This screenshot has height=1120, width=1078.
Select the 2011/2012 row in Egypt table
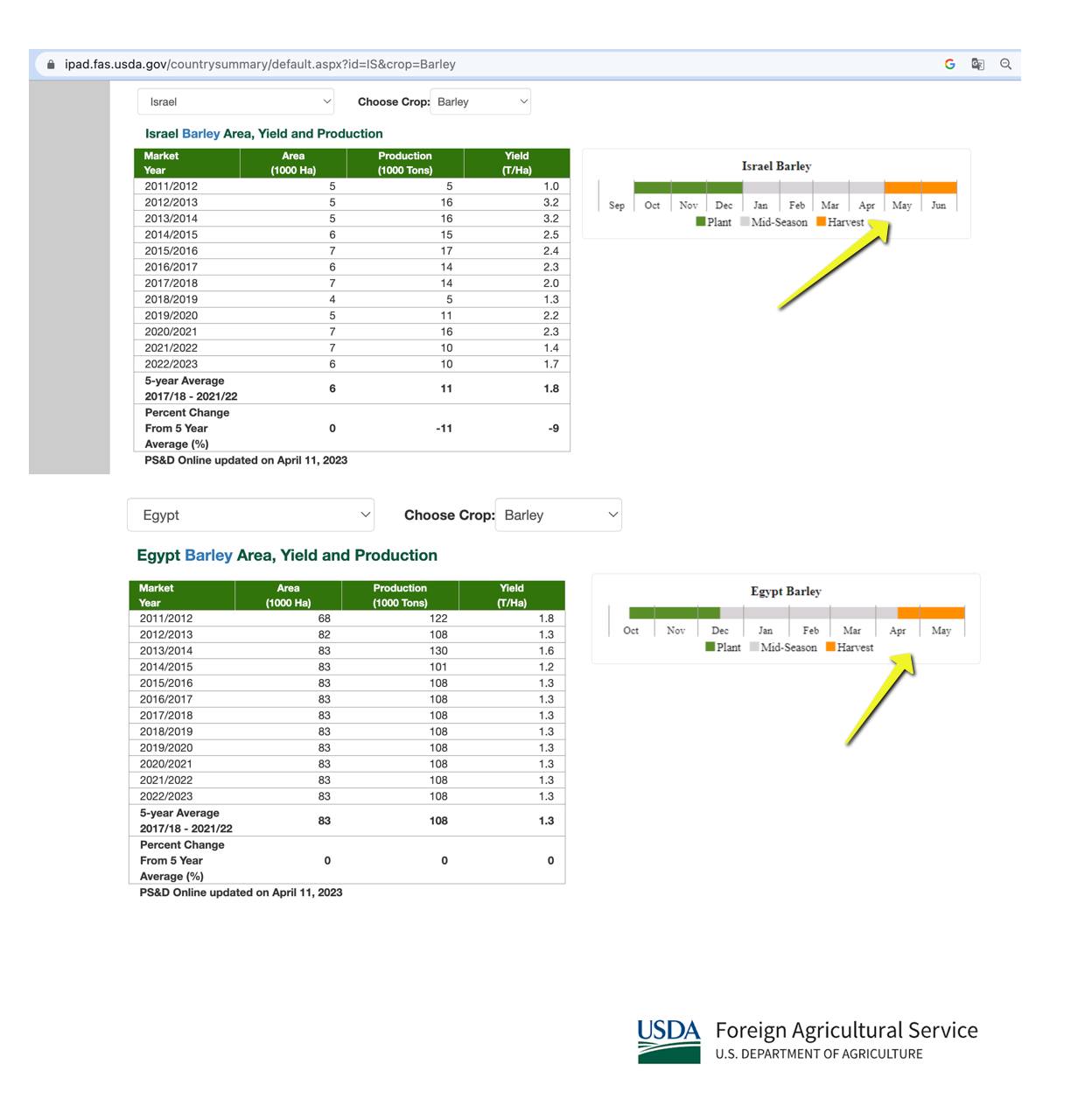(x=346, y=619)
